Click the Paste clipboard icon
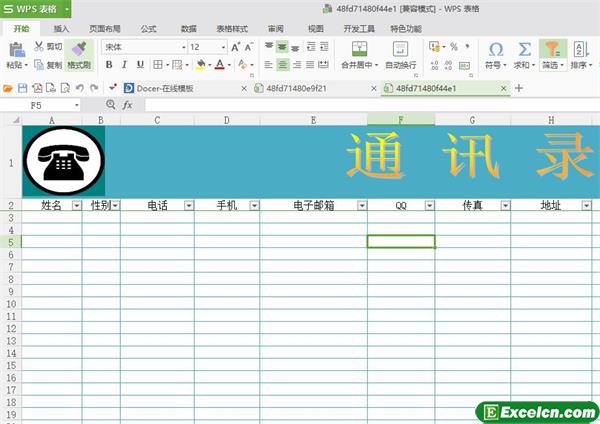Image resolution: width=600 pixels, height=424 pixels. click(17, 50)
